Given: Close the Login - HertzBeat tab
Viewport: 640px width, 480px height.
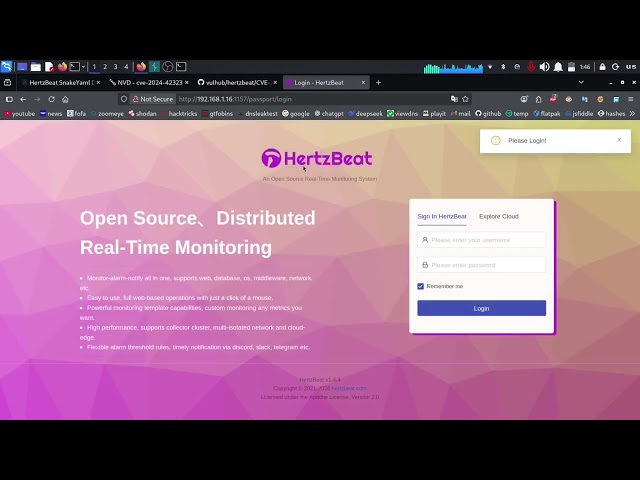Looking at the screenshot, I should coord(363,82).
